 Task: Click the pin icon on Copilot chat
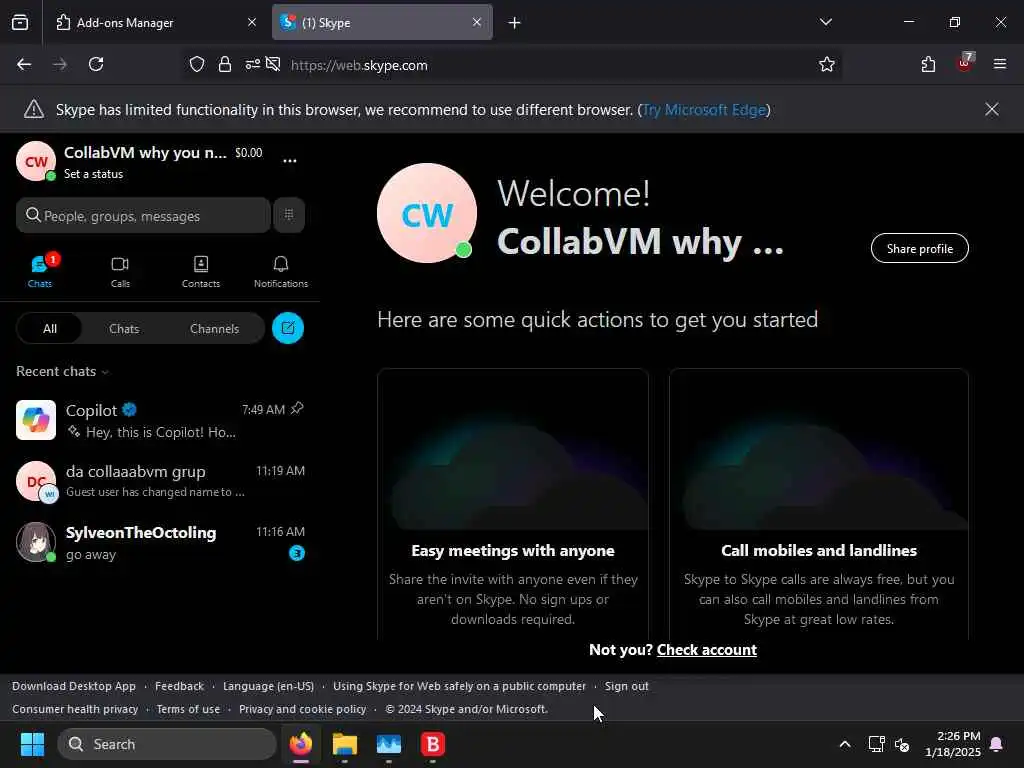click(x=297, y=408)
